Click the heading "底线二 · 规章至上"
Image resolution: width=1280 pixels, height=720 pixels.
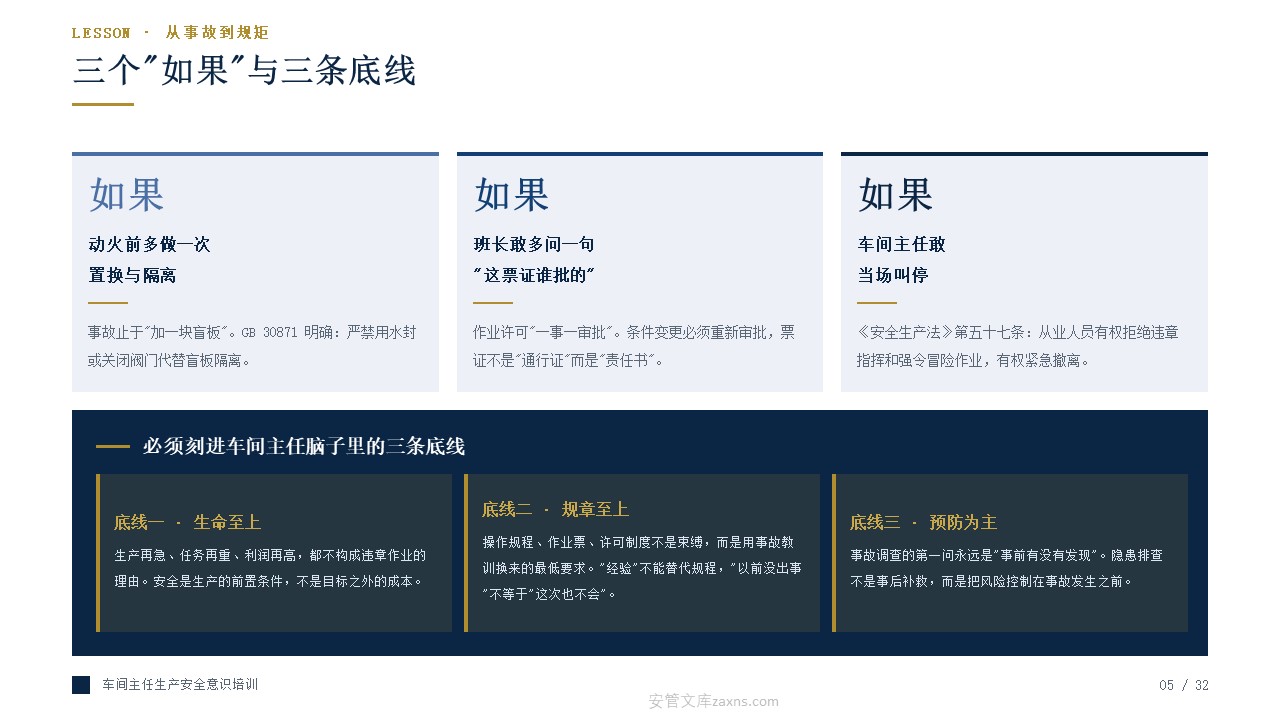click(x=555, y=510)
